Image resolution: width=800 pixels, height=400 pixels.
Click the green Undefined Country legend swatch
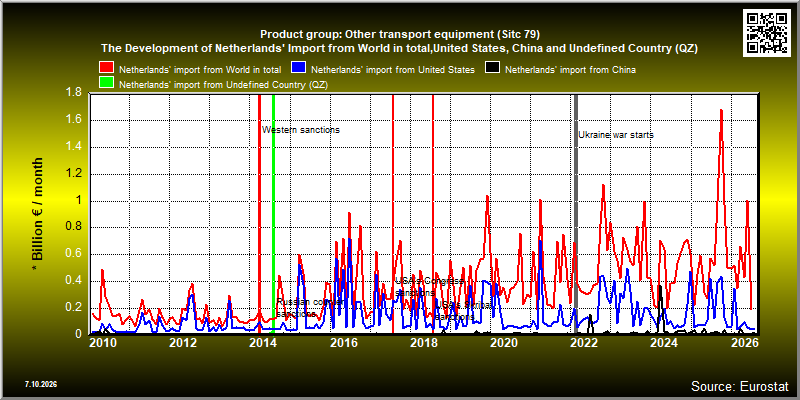107,84
